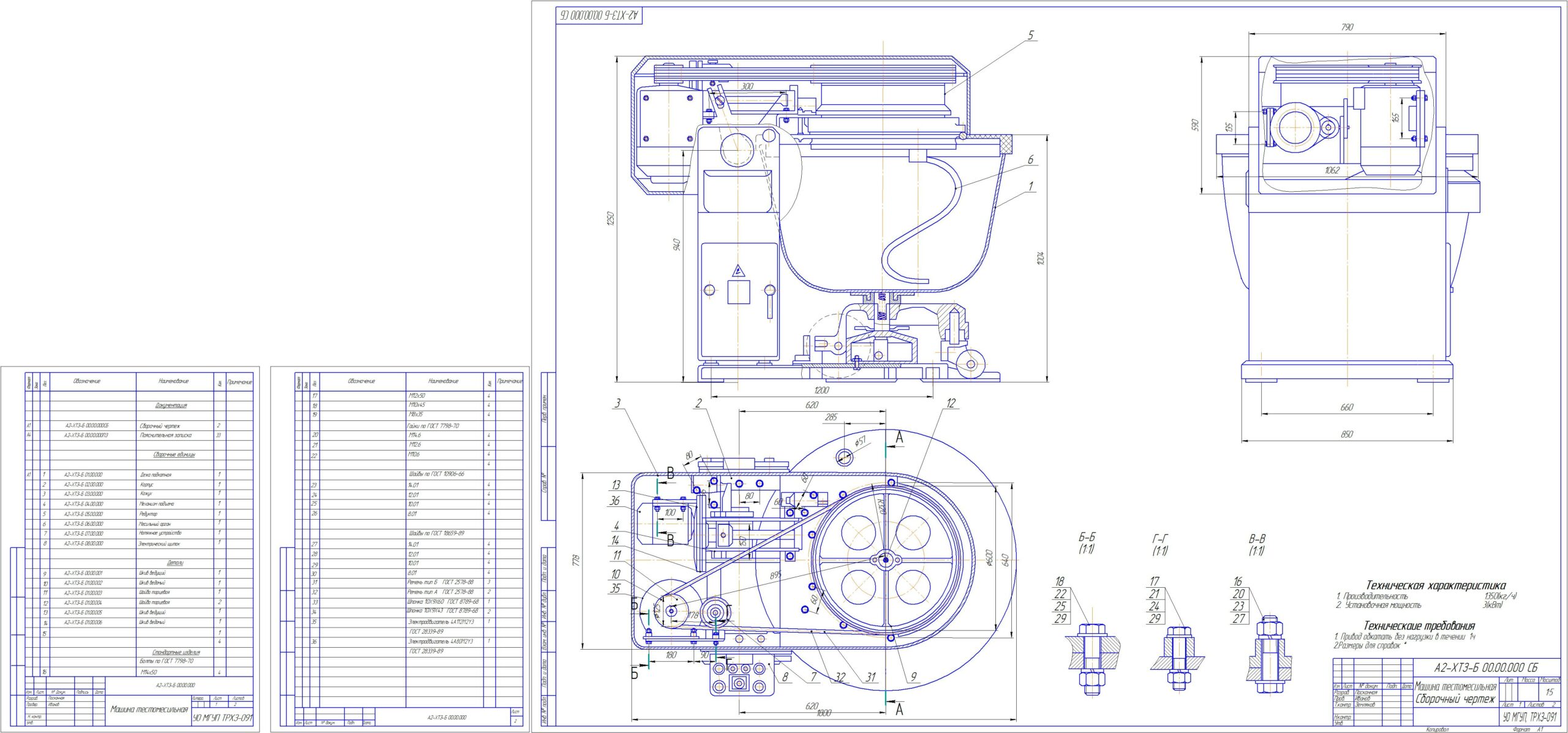Select the Ремень тип Б row
The height and width of the screenshot is (733, 1568).
(409, 582)
